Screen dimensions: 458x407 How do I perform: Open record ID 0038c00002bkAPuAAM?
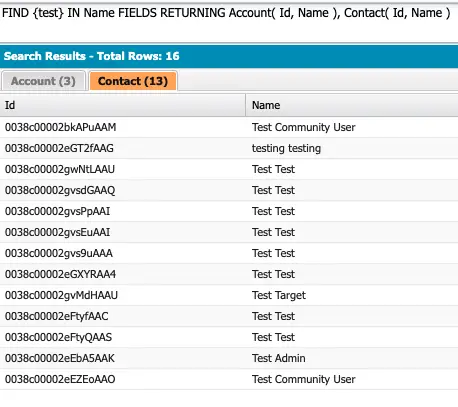click(61, 127)
